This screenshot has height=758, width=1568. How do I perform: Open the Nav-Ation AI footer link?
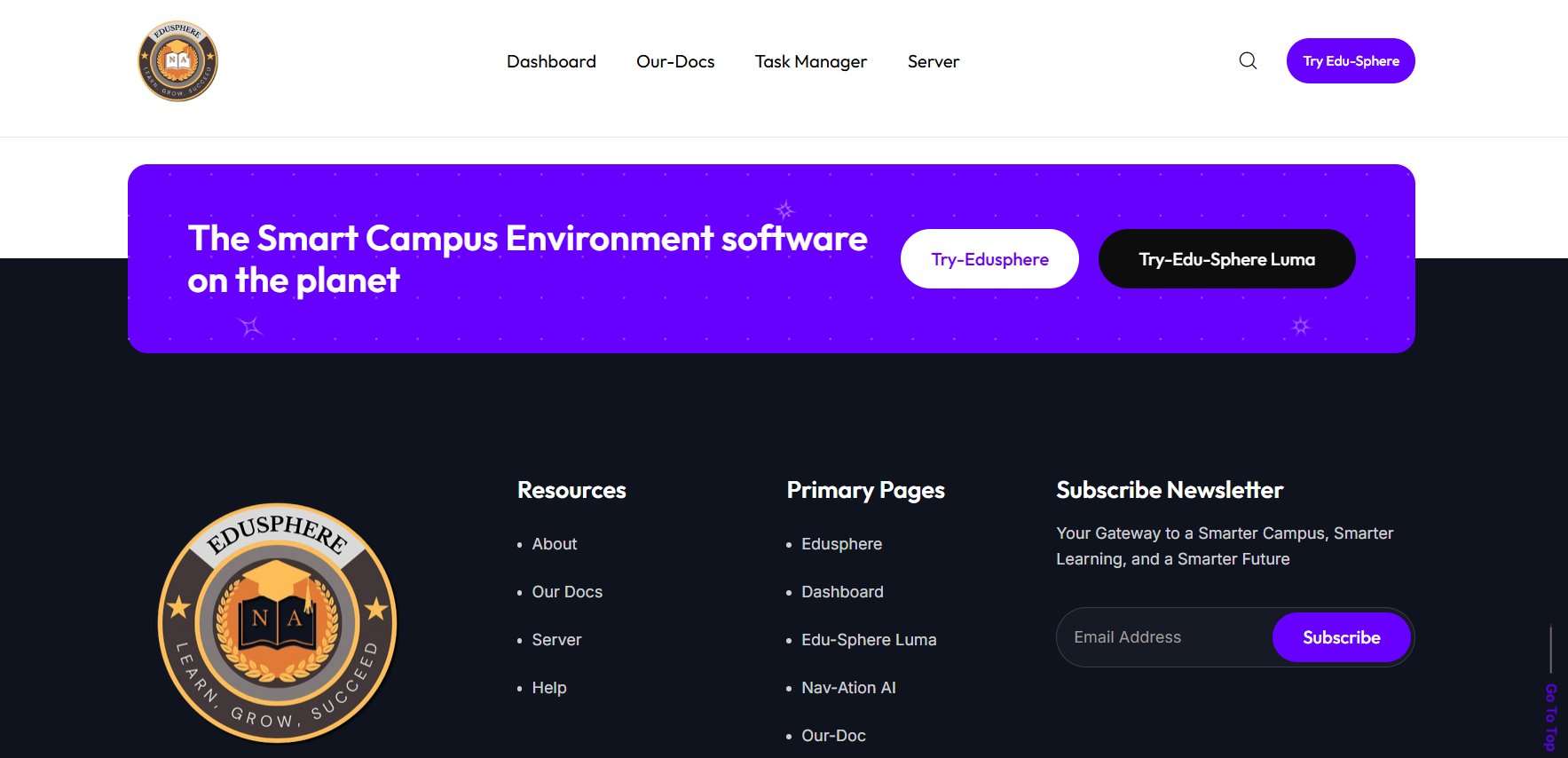coord(848,688)
